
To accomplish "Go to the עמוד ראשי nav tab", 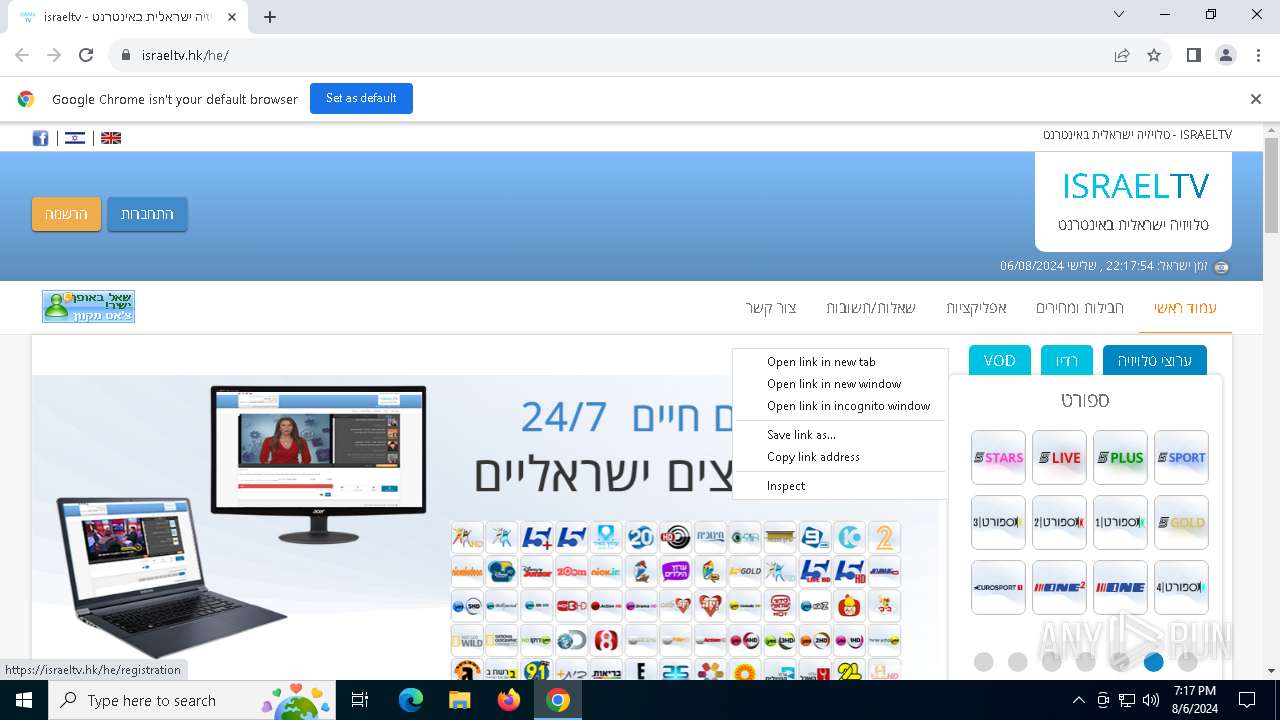I will [1185, 308].
